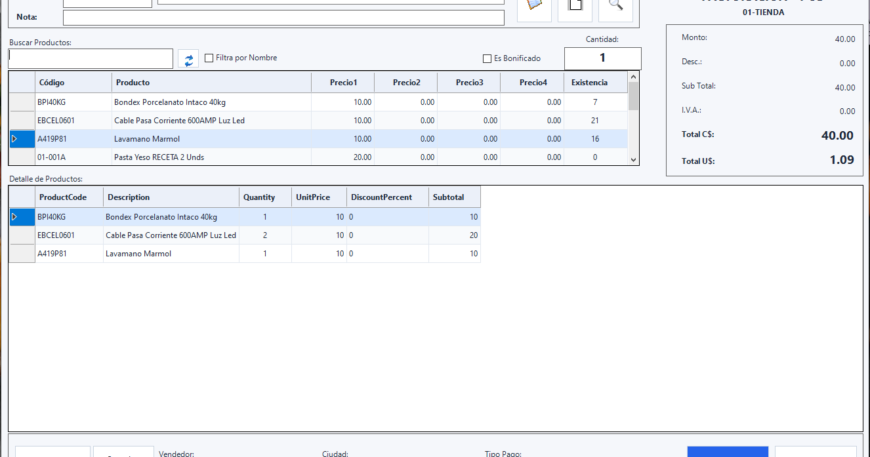Click quantity 2 in detail grid
The height and width of the screenshot is (457, 870).
(265, 235)
